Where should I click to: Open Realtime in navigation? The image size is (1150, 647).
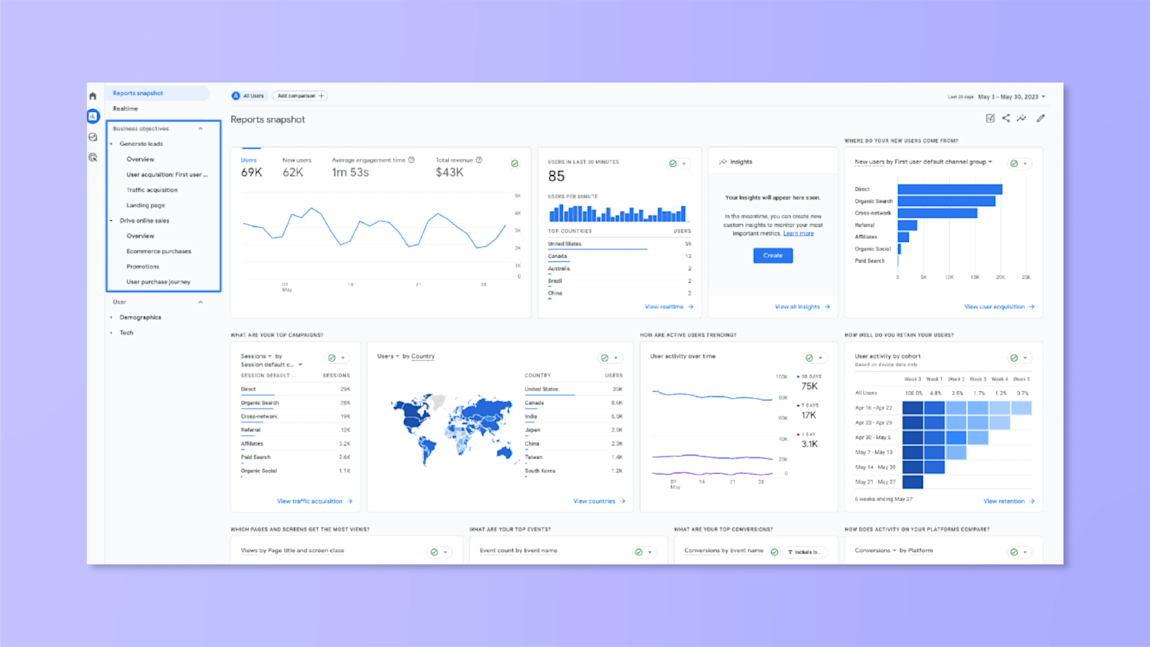(125, 109)
